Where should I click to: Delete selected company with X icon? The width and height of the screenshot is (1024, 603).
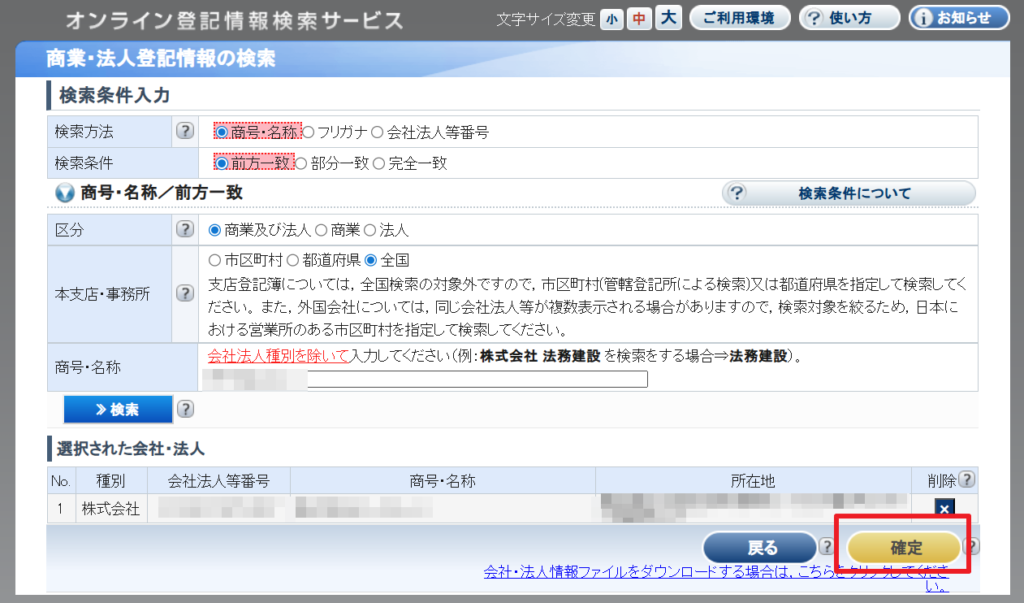[942, 508]
